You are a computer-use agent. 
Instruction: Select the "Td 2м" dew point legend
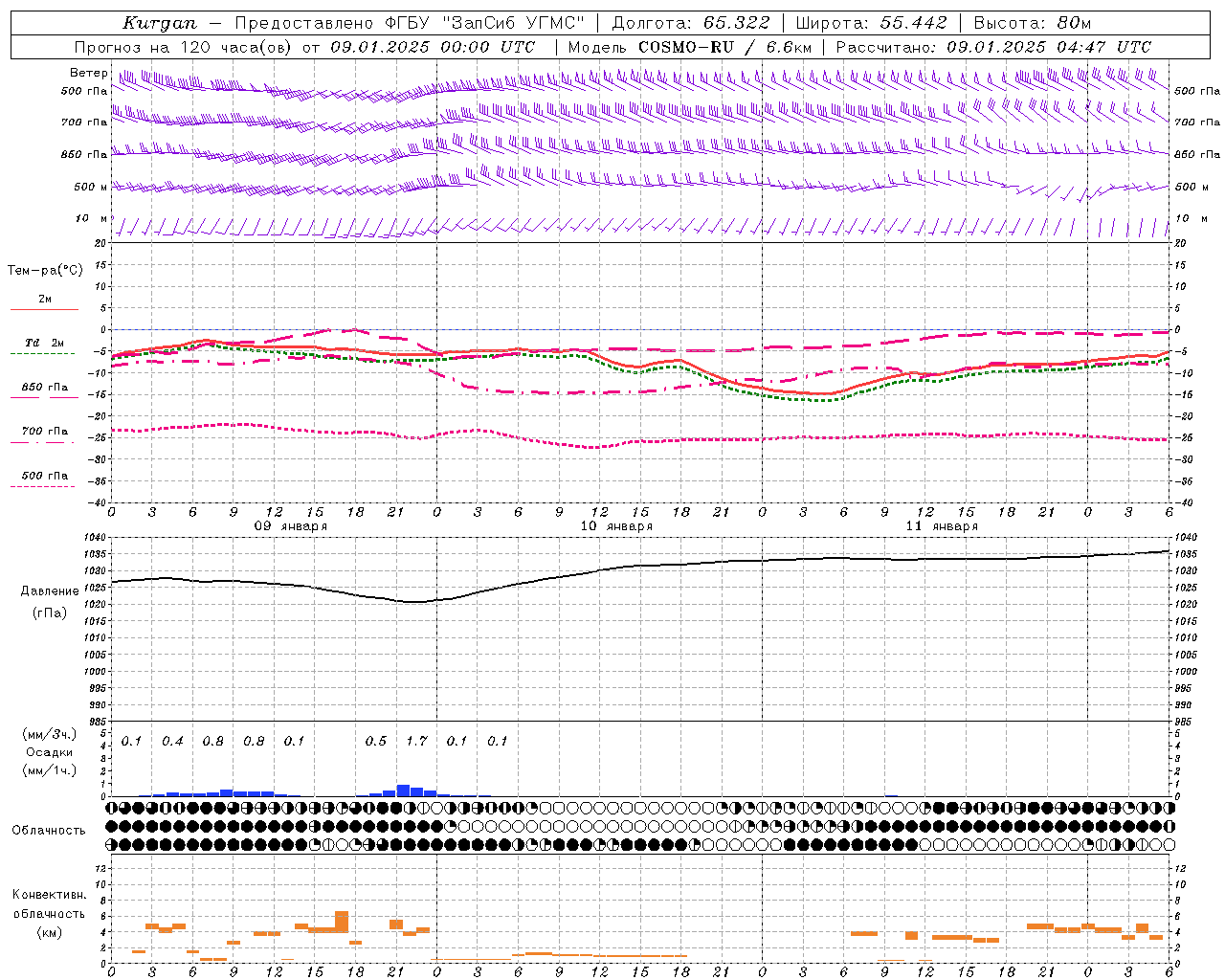coord(44,343)
